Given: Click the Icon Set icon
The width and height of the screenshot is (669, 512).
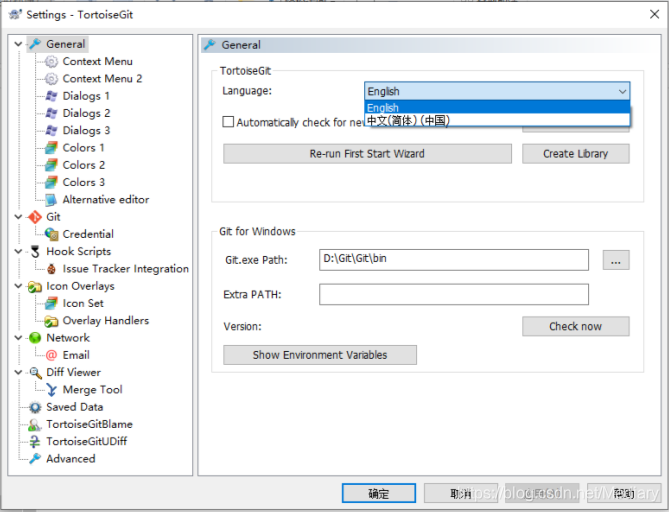Looking at the screenshot, I should [51, 303].
